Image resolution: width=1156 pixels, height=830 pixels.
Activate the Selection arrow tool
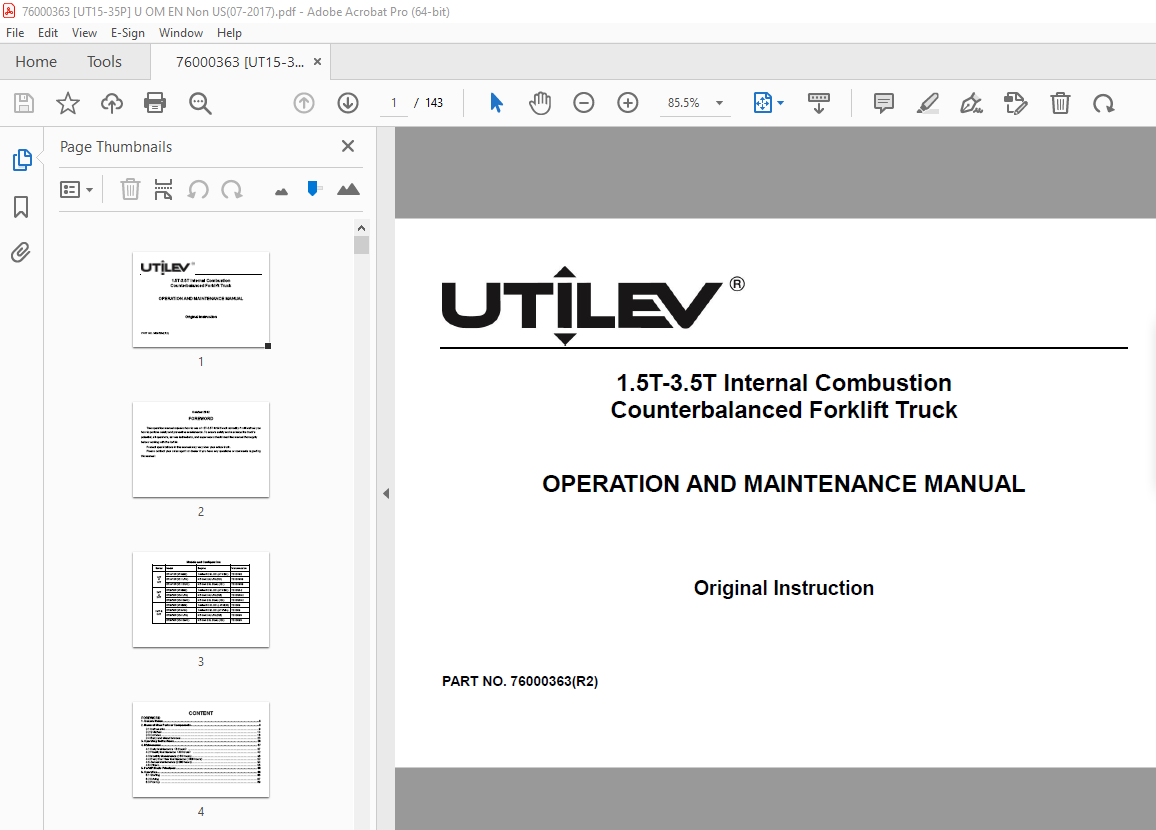496,103
